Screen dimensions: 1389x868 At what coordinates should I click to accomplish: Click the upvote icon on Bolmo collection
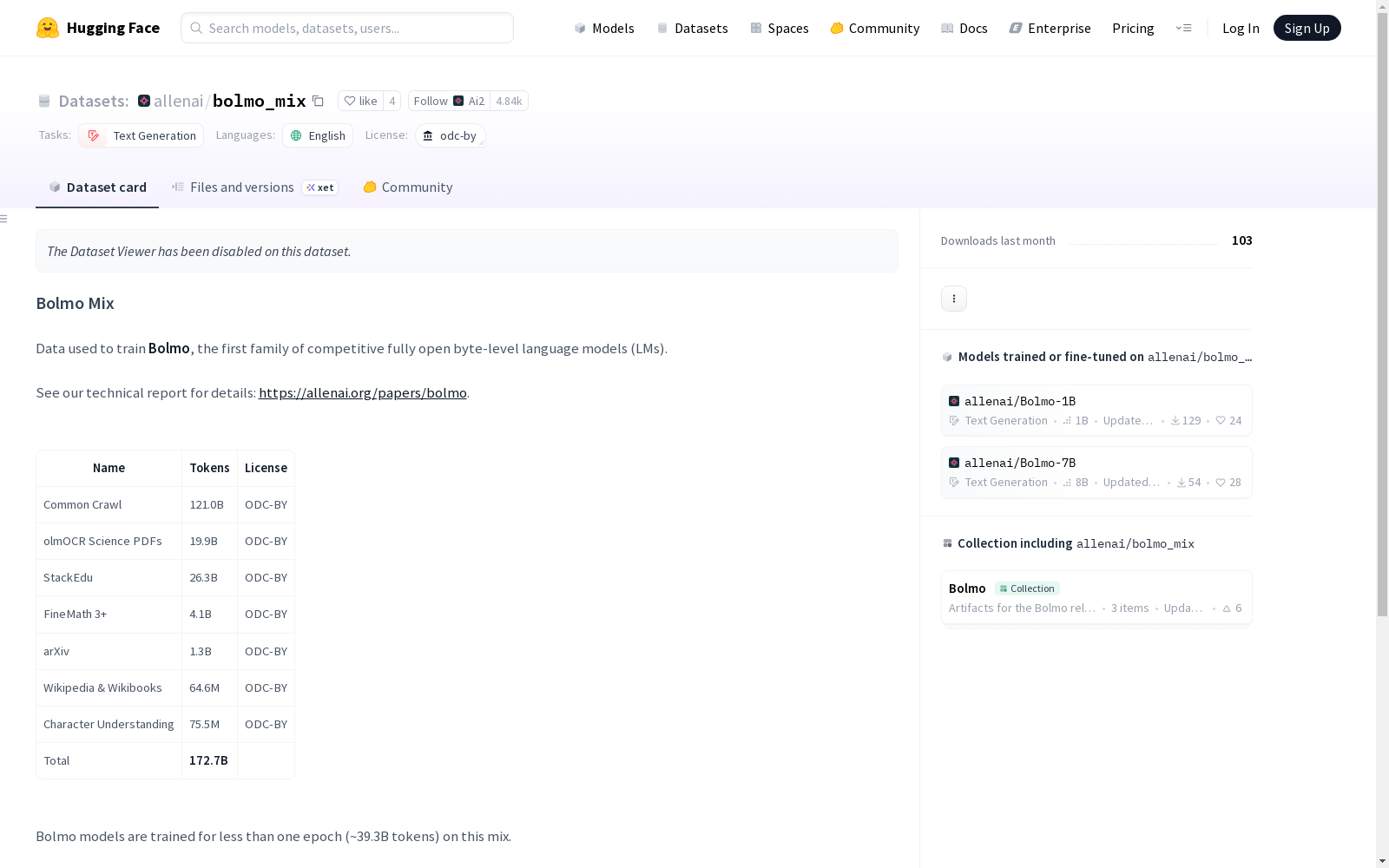click(1227, 608)
